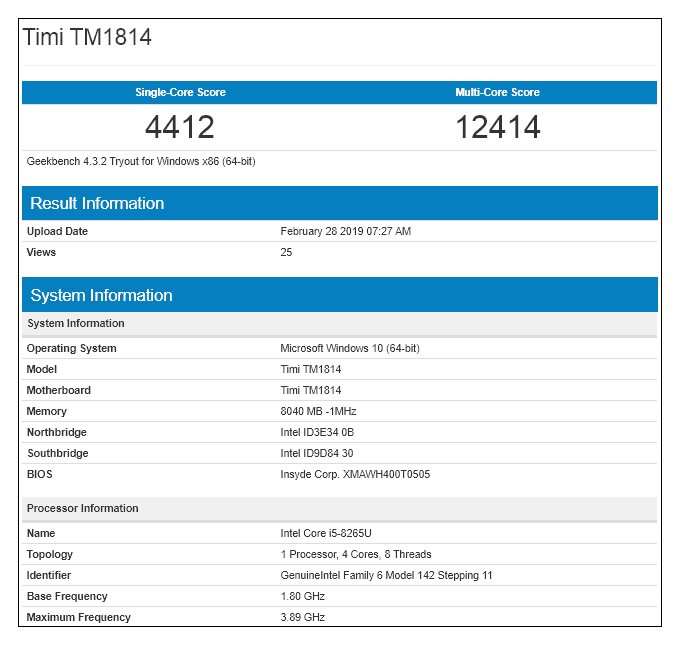Click the processor Name label
680x645 pixels.
(41, 533)
